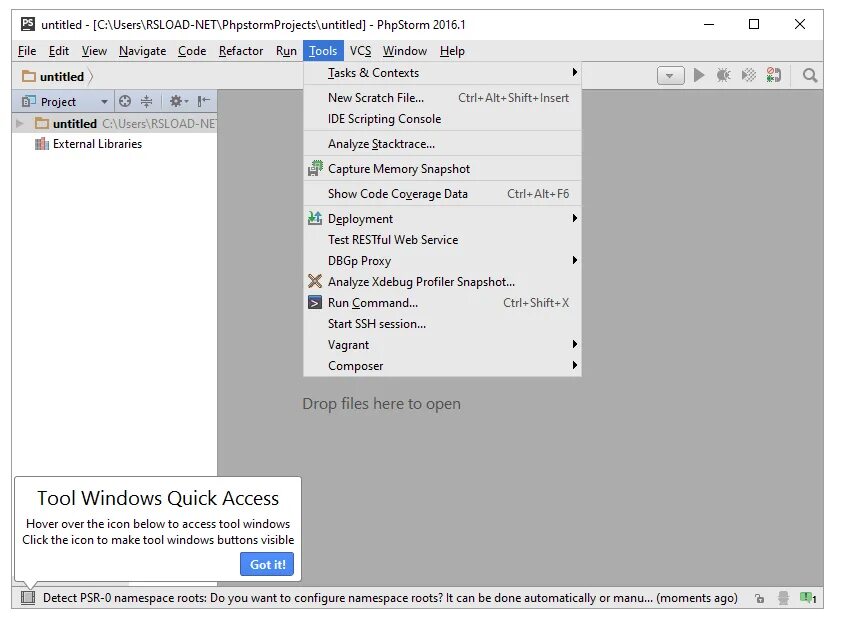The height and width of the screenshot is (618, 844).
Task: Click the PhpStorm logo in title bar
Action: [28, 24]
